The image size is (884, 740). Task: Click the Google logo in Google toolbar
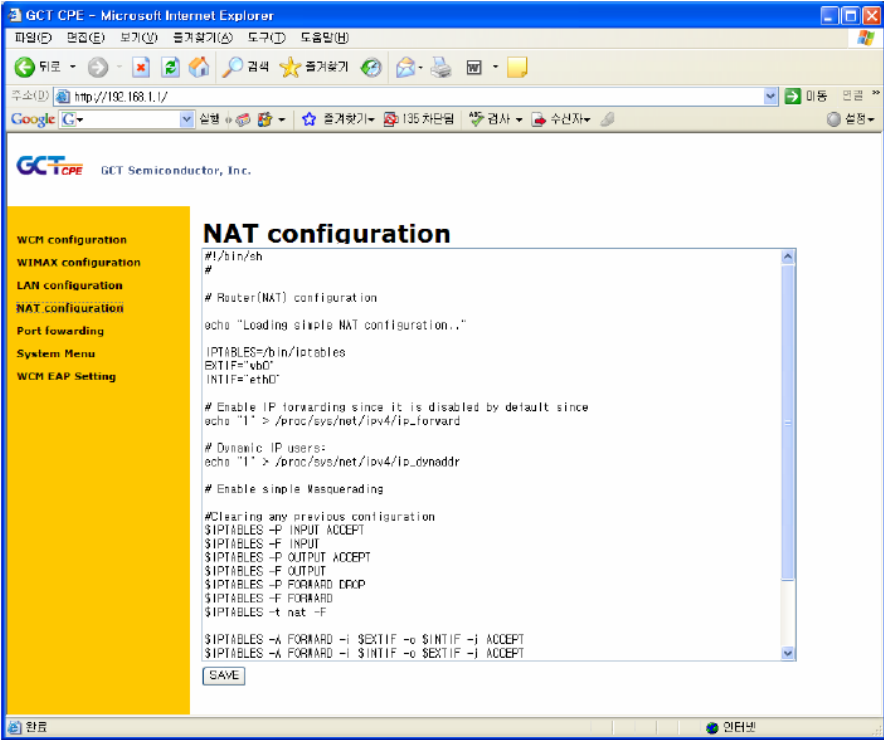coord(33,119)
